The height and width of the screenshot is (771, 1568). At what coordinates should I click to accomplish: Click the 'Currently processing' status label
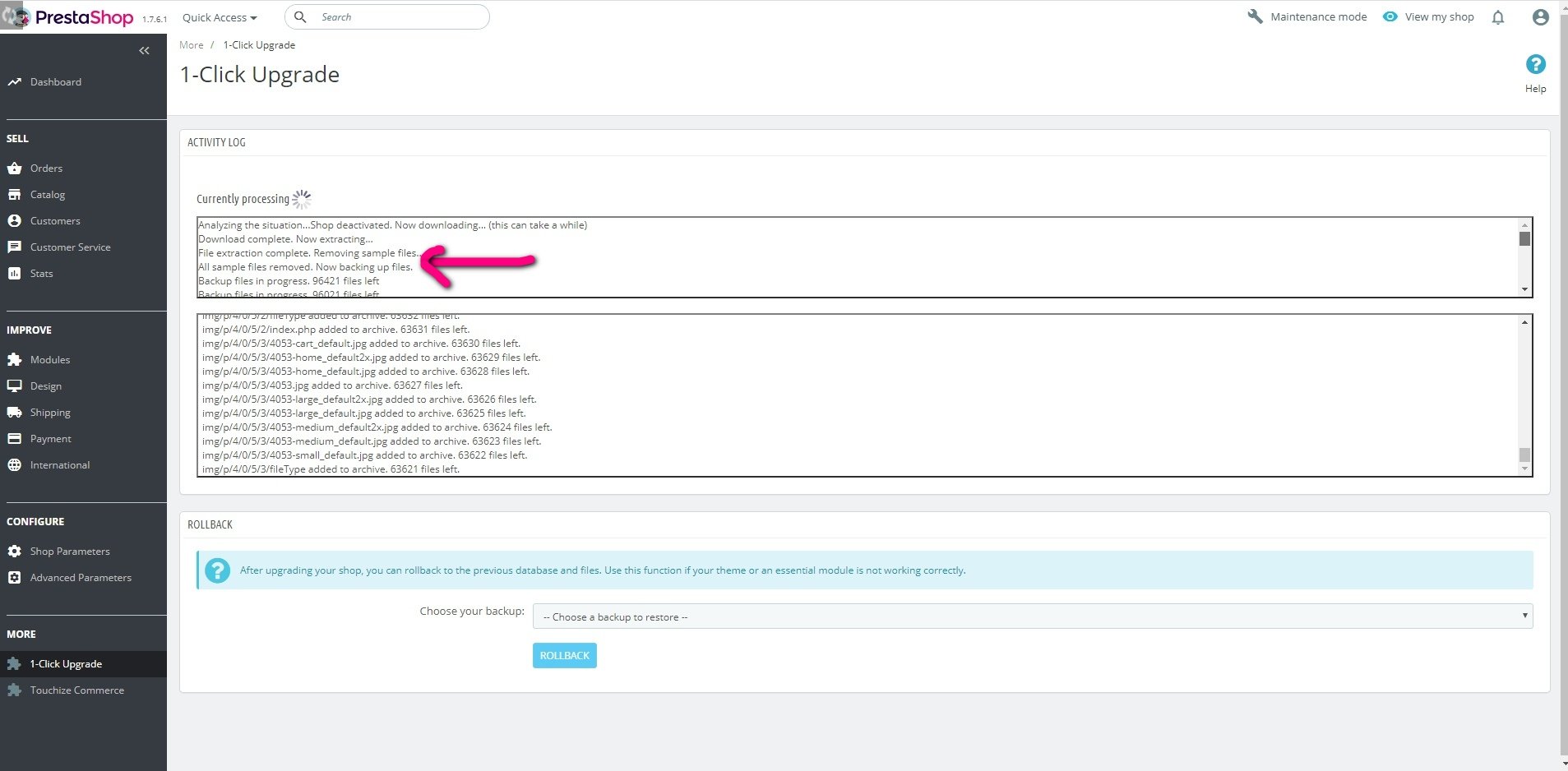point(243,199)
